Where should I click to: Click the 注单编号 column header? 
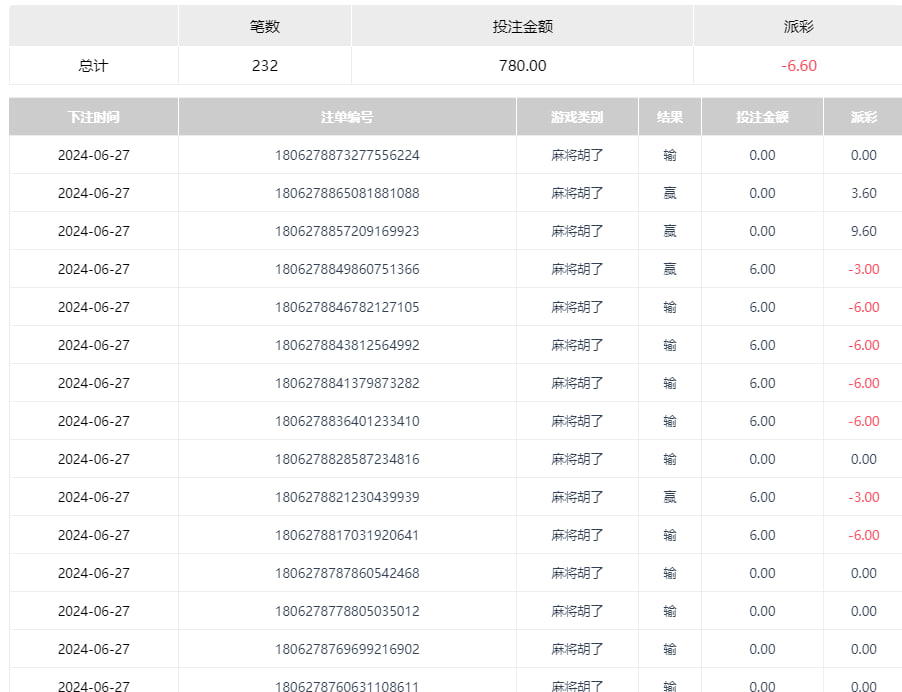[347, 117]
